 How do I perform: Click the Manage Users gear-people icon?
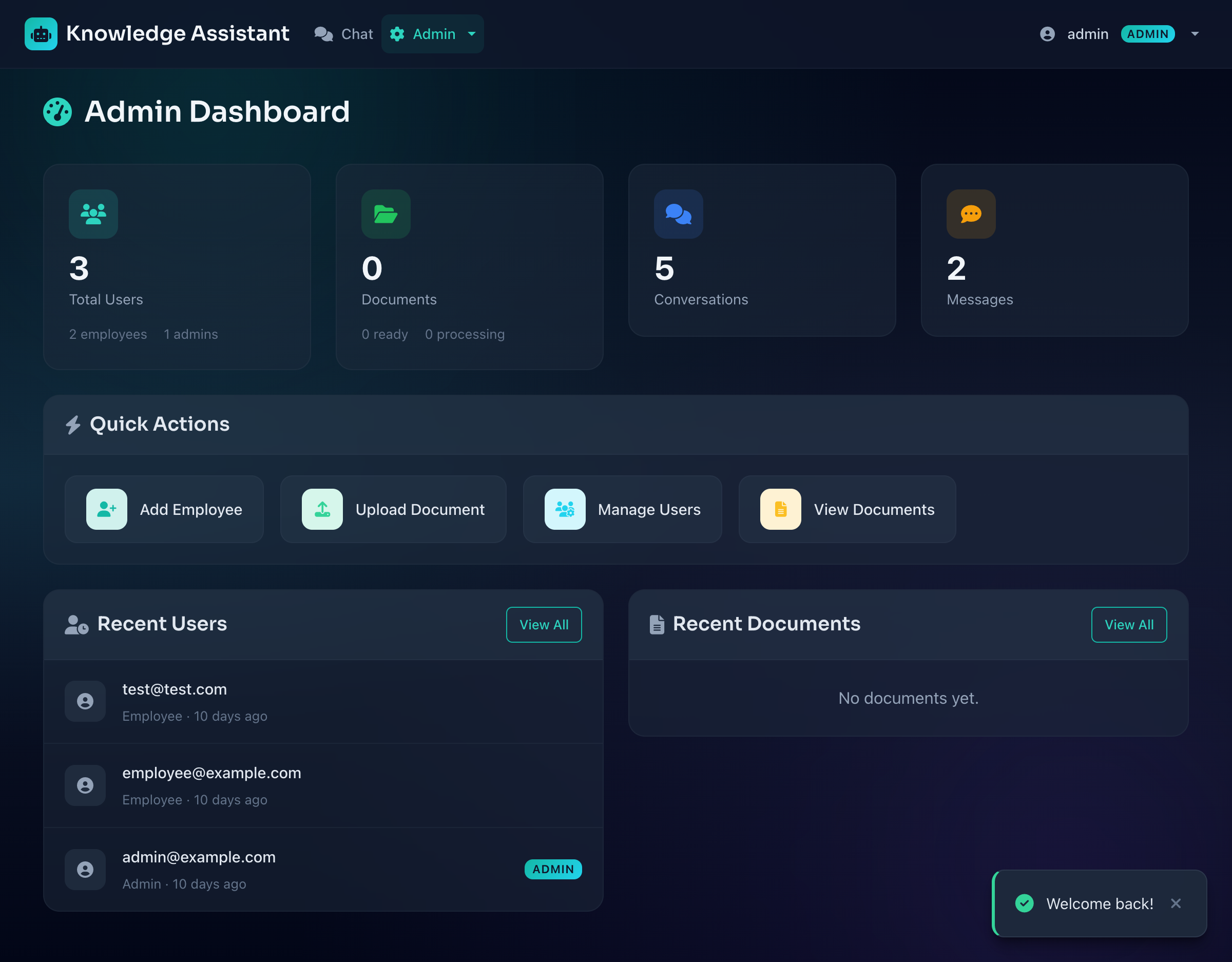point(565,510)
